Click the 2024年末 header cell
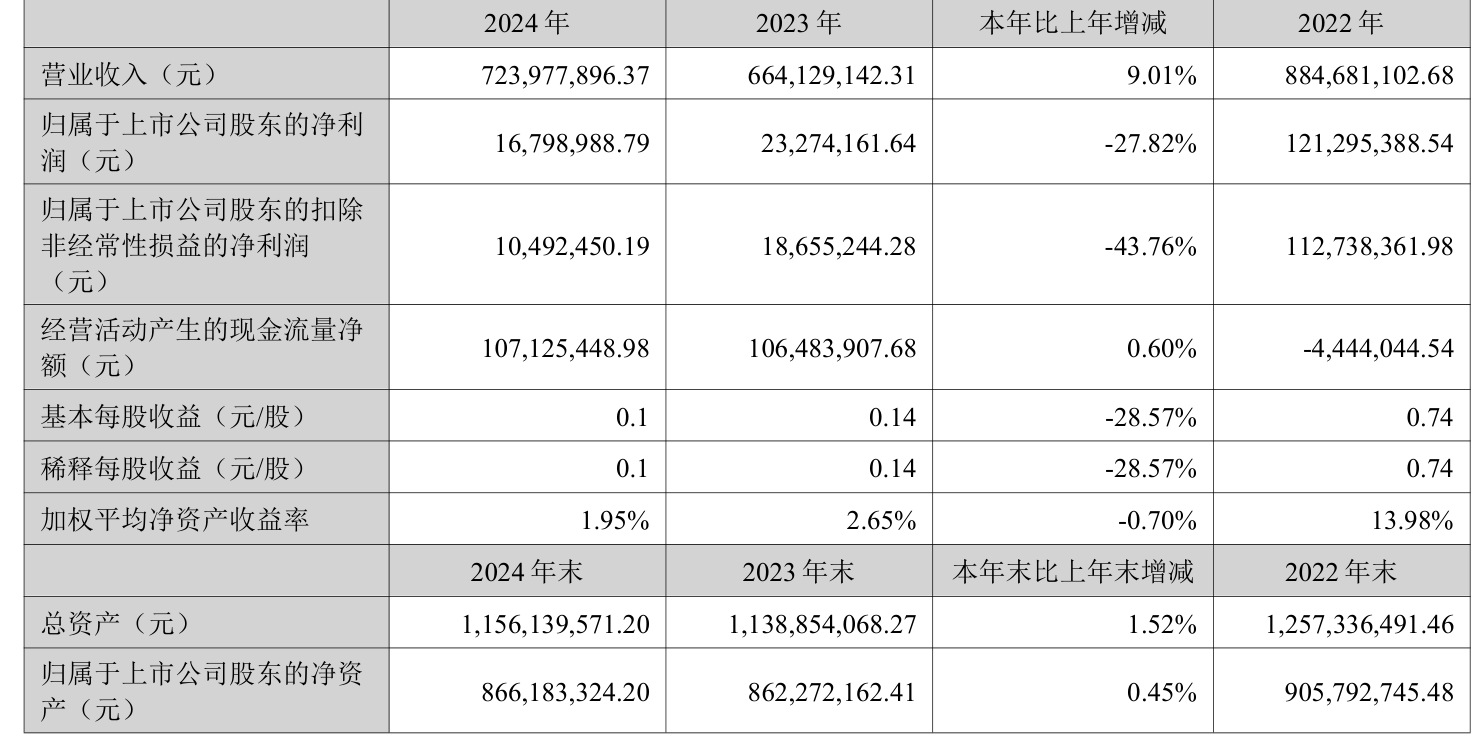The width and height of the screenshot is (1479, 742). pyautogui.click(x=526, y=572)
